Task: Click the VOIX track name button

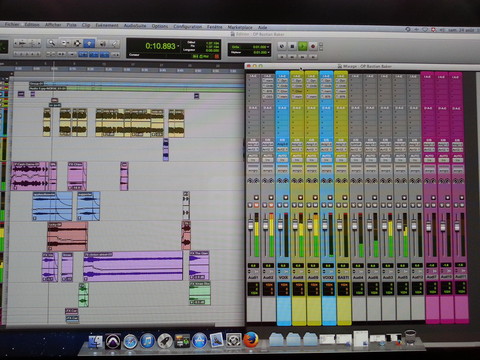Action: click(283, 277)
